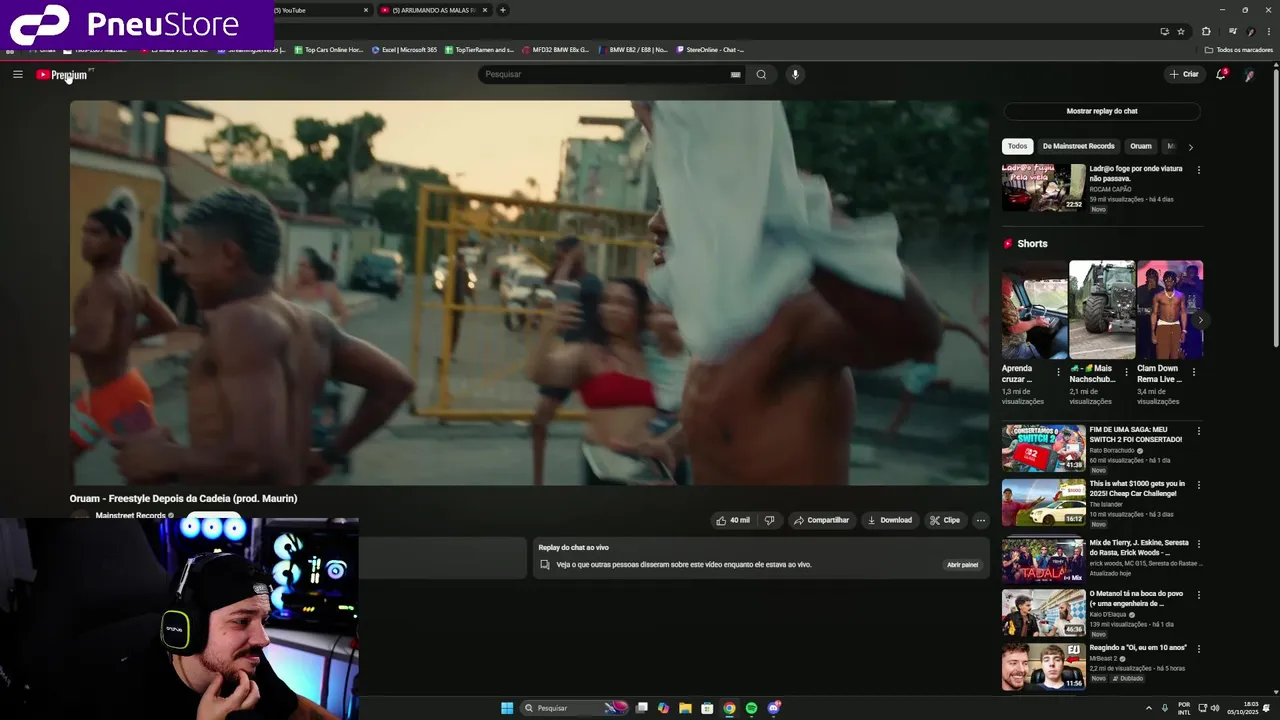
Task: Open Top Cars Online bookmark
Action: coord(329,49)
